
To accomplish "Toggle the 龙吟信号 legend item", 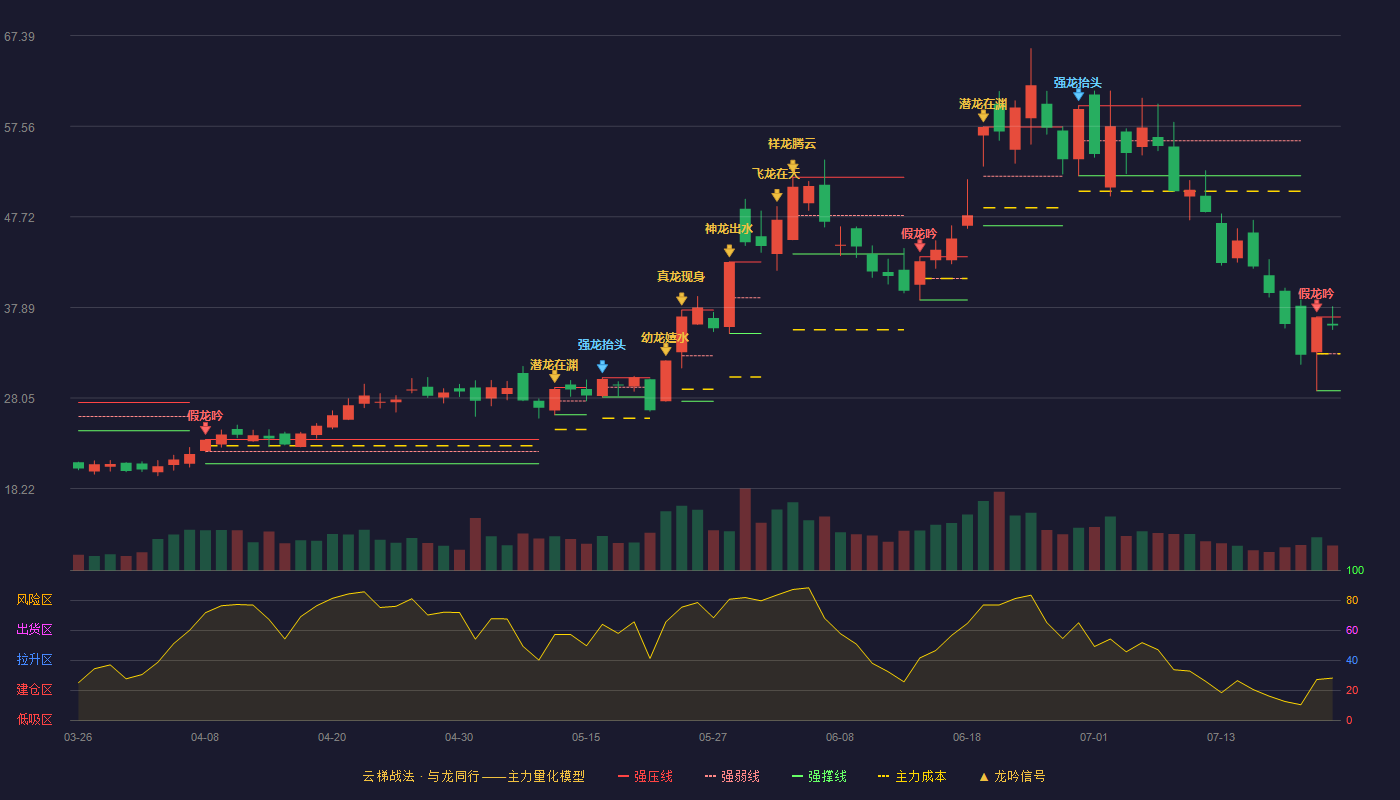I will click(1011, 776).
